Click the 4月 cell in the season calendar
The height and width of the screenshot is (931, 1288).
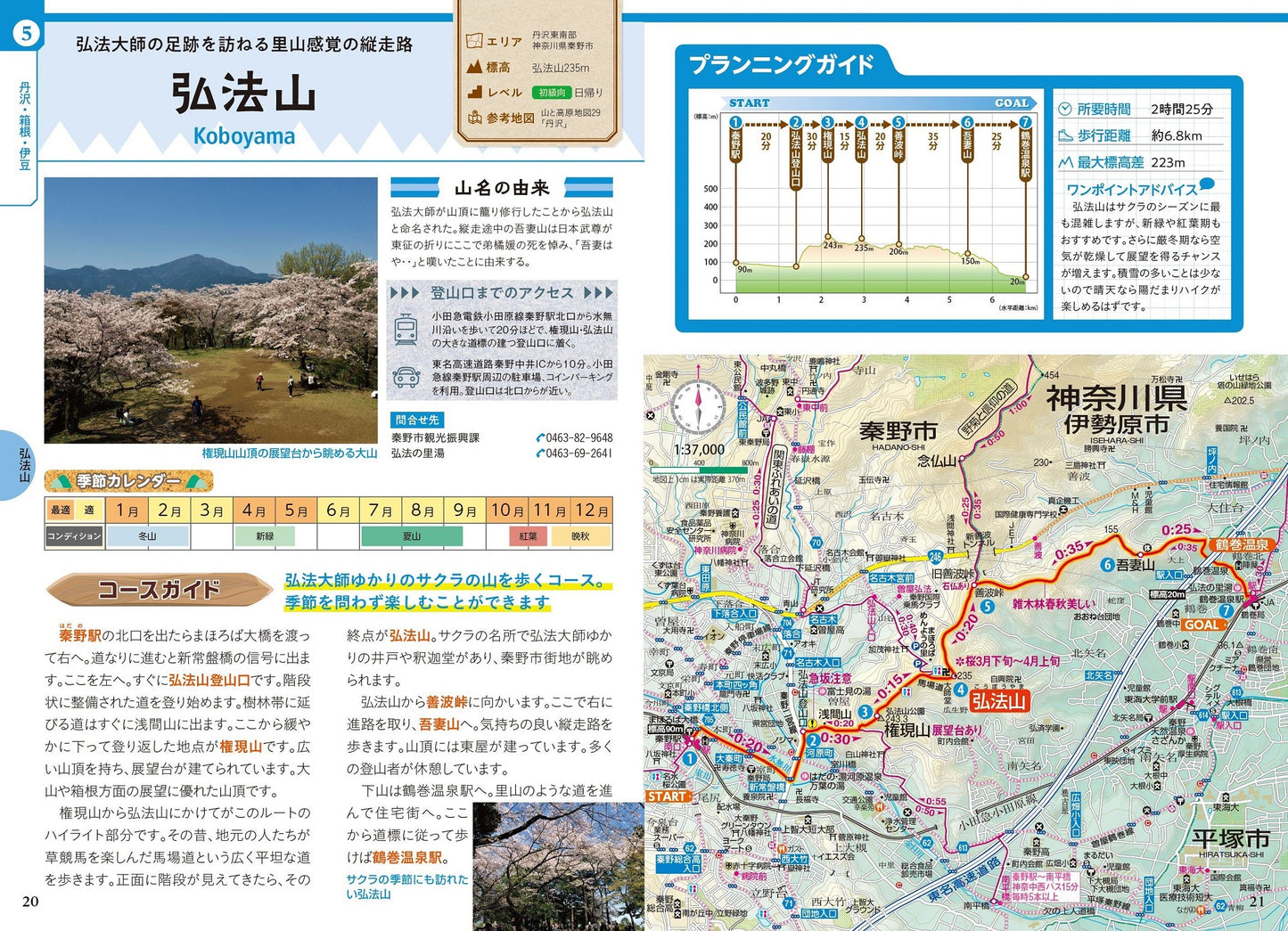[x=254, y=510]
